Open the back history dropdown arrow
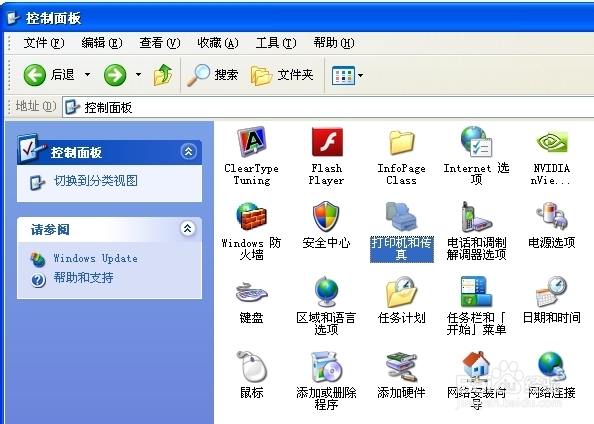 [87, 75]
